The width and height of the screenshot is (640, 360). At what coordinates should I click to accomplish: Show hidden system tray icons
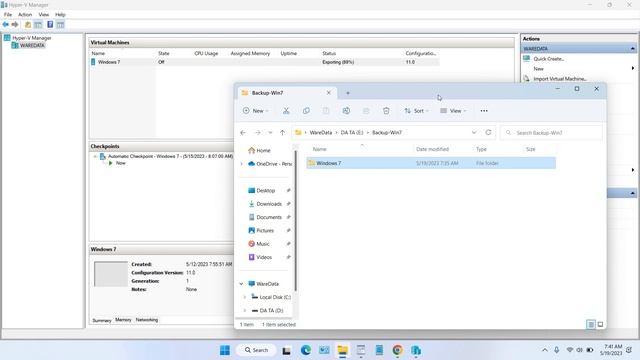click(x=545, y=350)
